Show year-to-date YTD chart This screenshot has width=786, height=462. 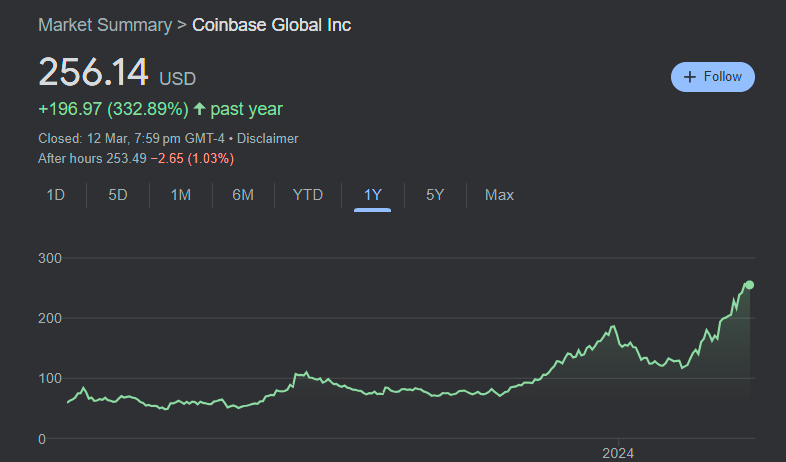pos(307,195)
